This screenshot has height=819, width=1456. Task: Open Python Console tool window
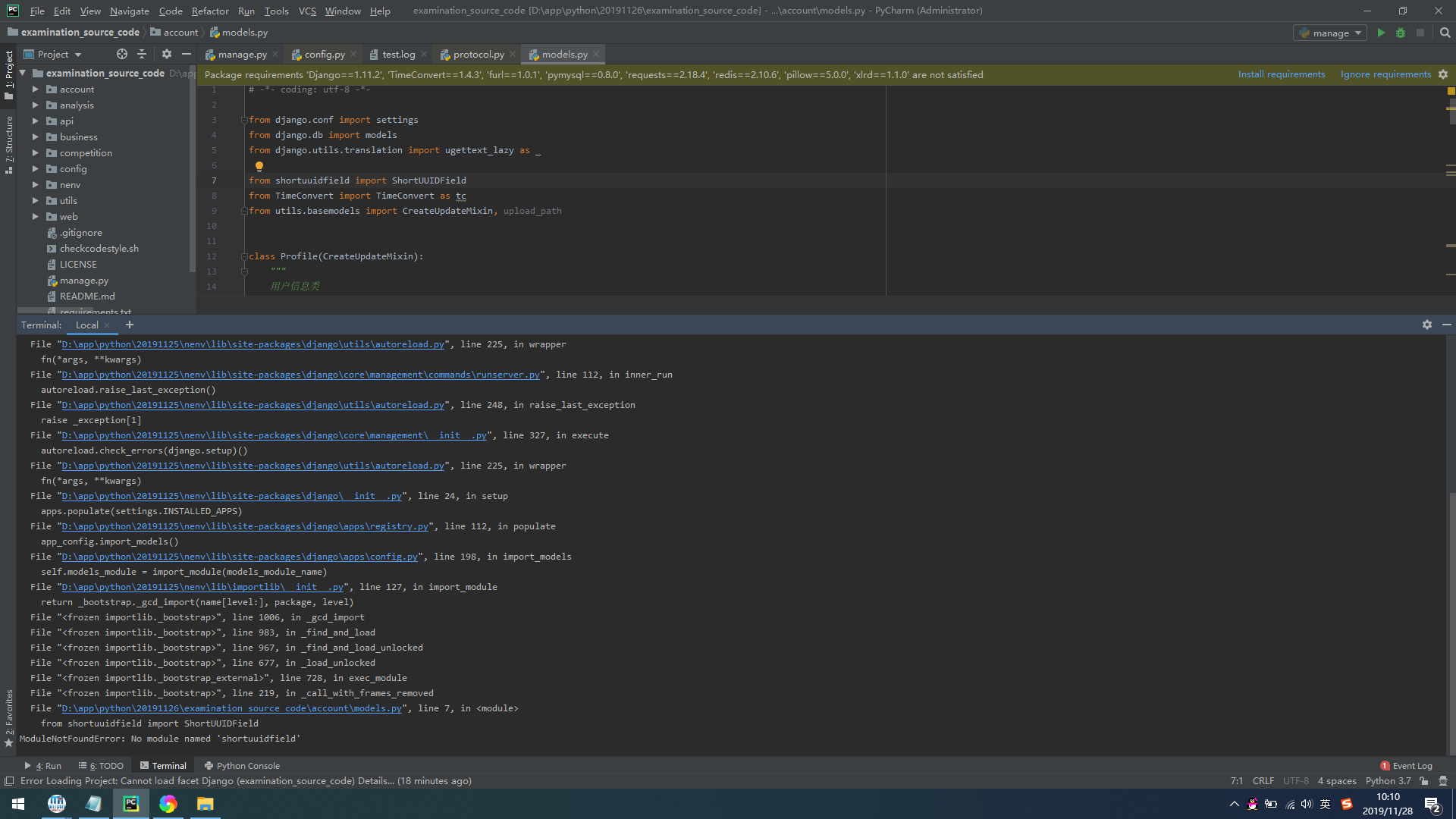(x=242, y=766)
